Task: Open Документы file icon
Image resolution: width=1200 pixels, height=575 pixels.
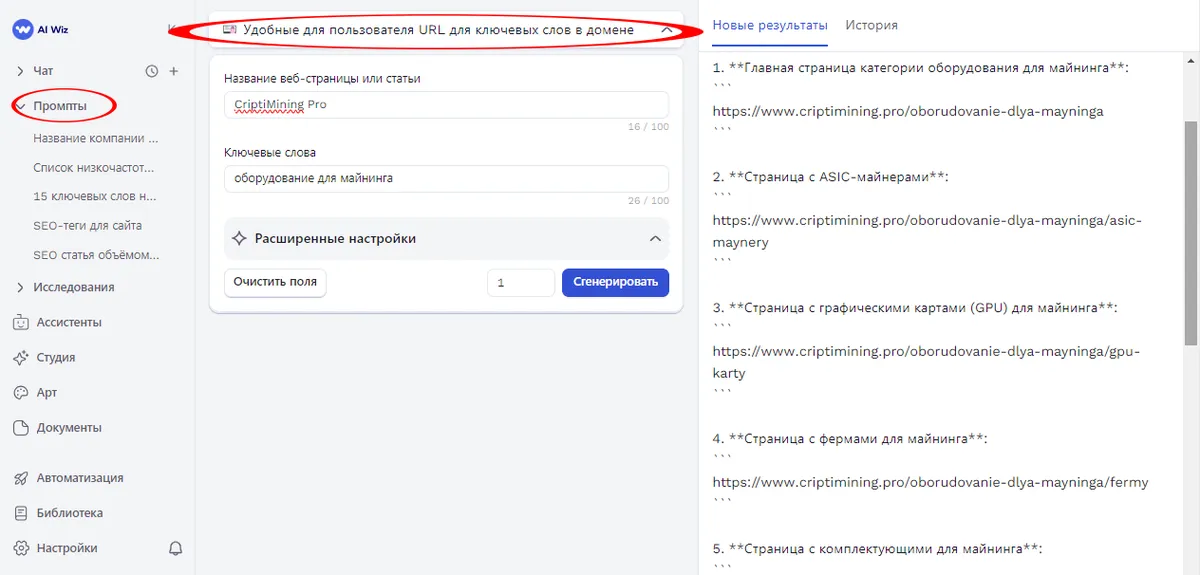Action: [21, 427]
